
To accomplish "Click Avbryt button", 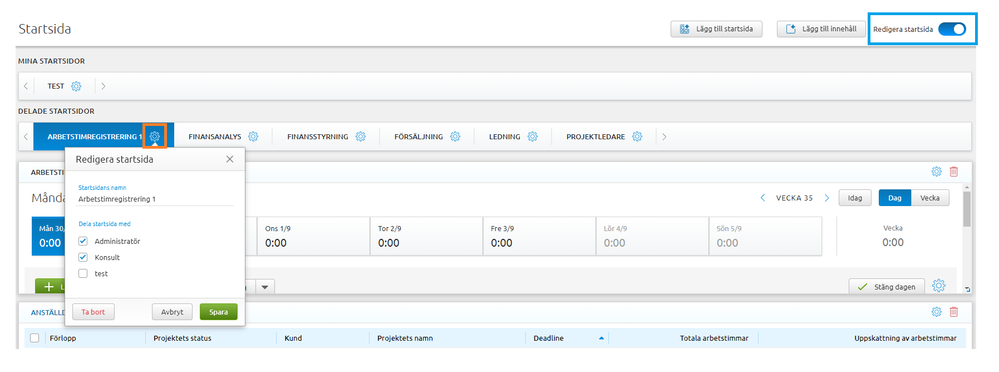I will 172,312.
